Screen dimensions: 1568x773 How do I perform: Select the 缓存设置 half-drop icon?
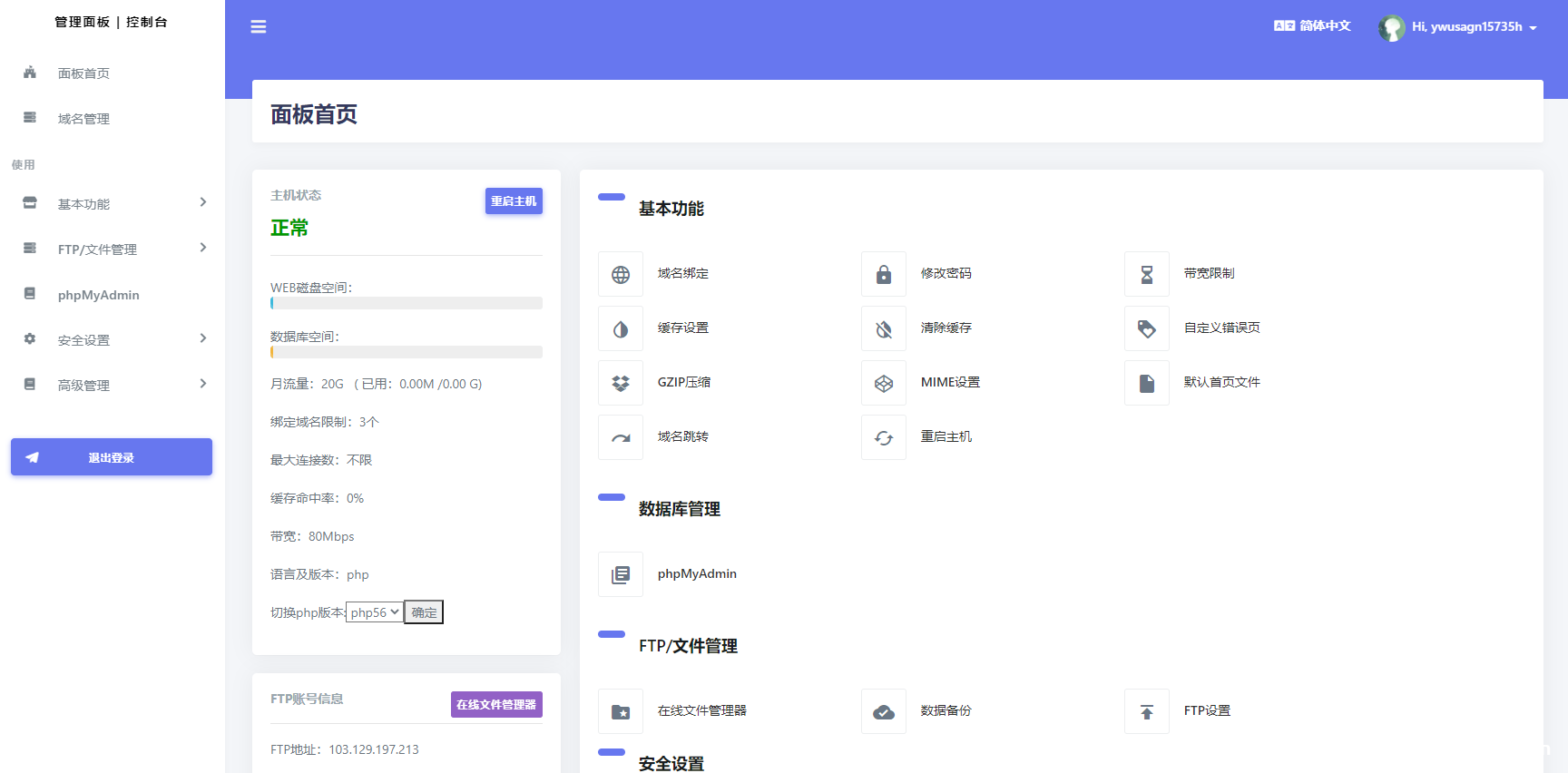pyautogui.click(x=621, y=328)
